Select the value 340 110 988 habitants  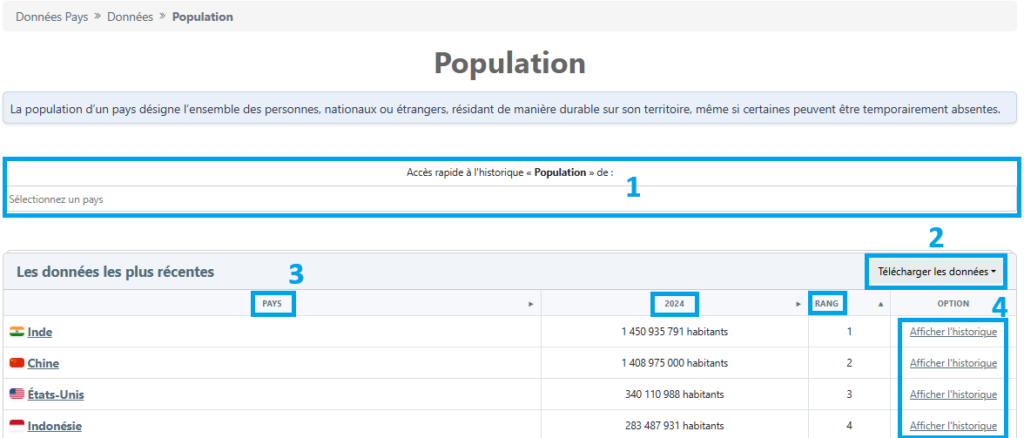click(675, 394)
